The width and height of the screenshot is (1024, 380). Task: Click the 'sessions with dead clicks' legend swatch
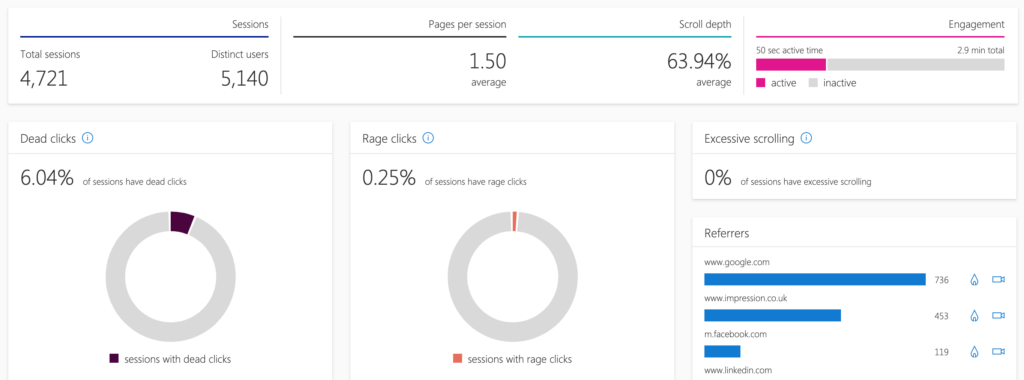(114, 358)
